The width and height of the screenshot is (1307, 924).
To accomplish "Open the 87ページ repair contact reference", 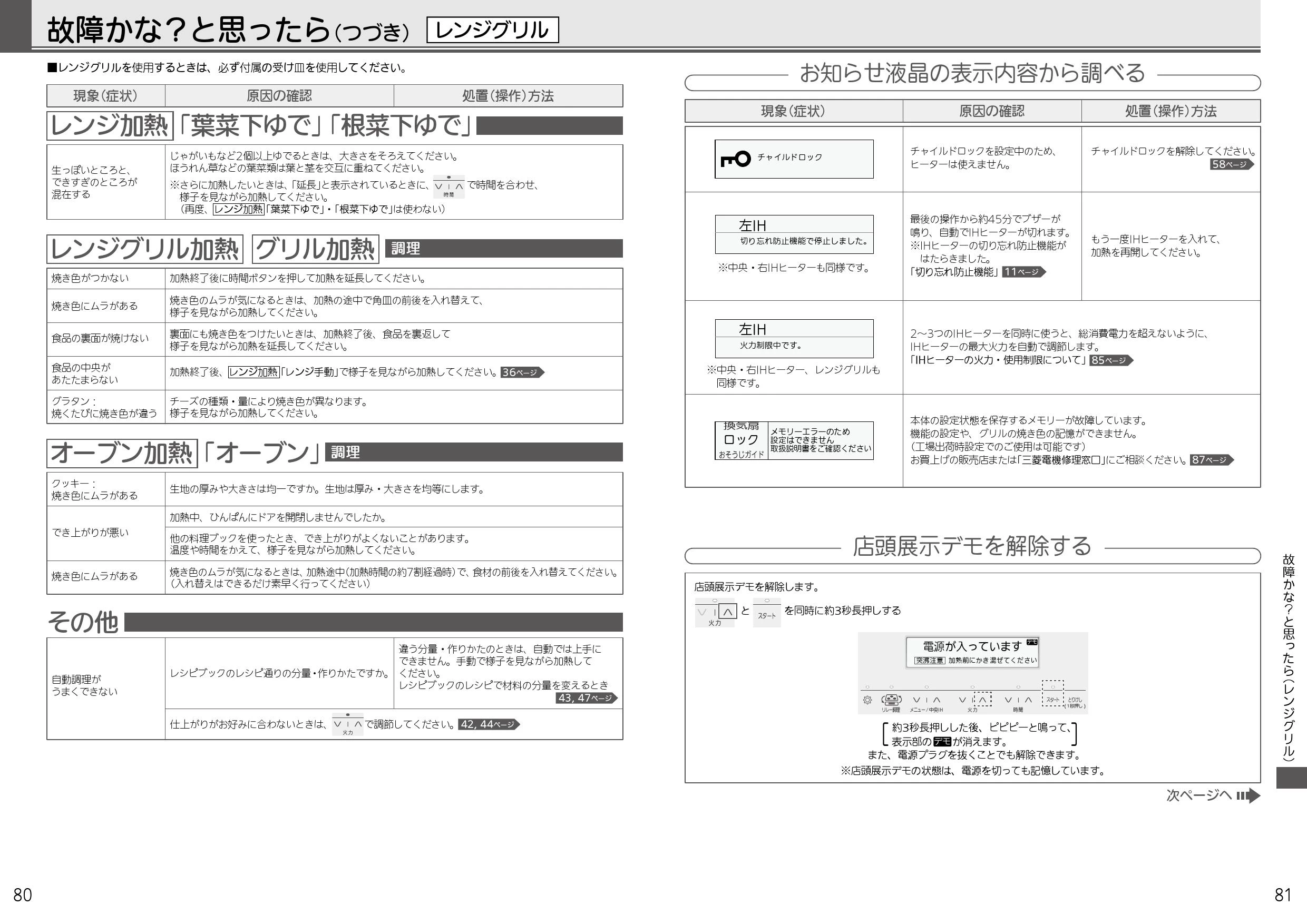I will [x=1212, y=460].
